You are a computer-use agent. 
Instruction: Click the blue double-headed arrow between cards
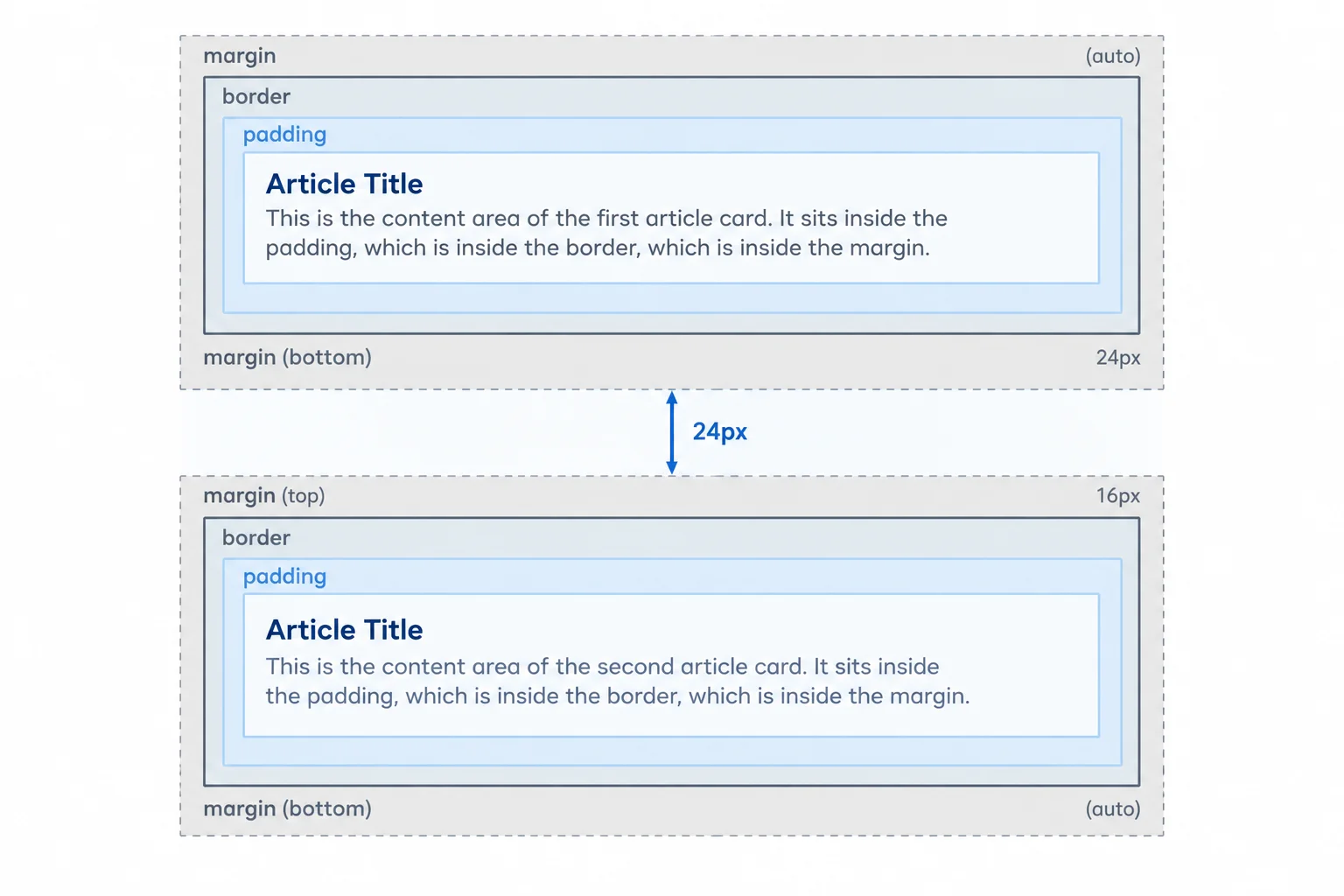[x=671, y=432]
